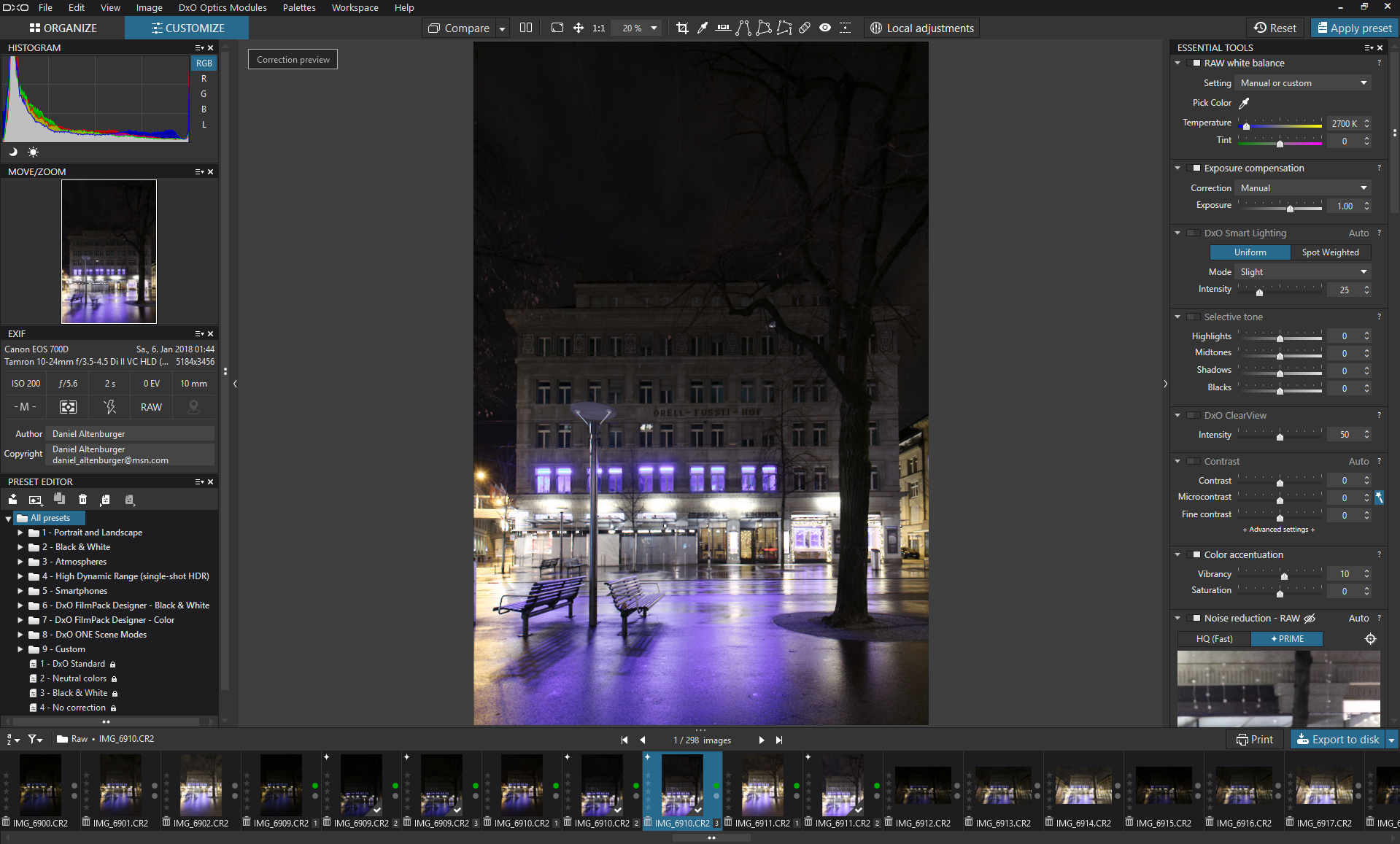Screen dimensions: 1400x844
Task: Delete preset using the trash icon
Action: (x=82, y=500)
